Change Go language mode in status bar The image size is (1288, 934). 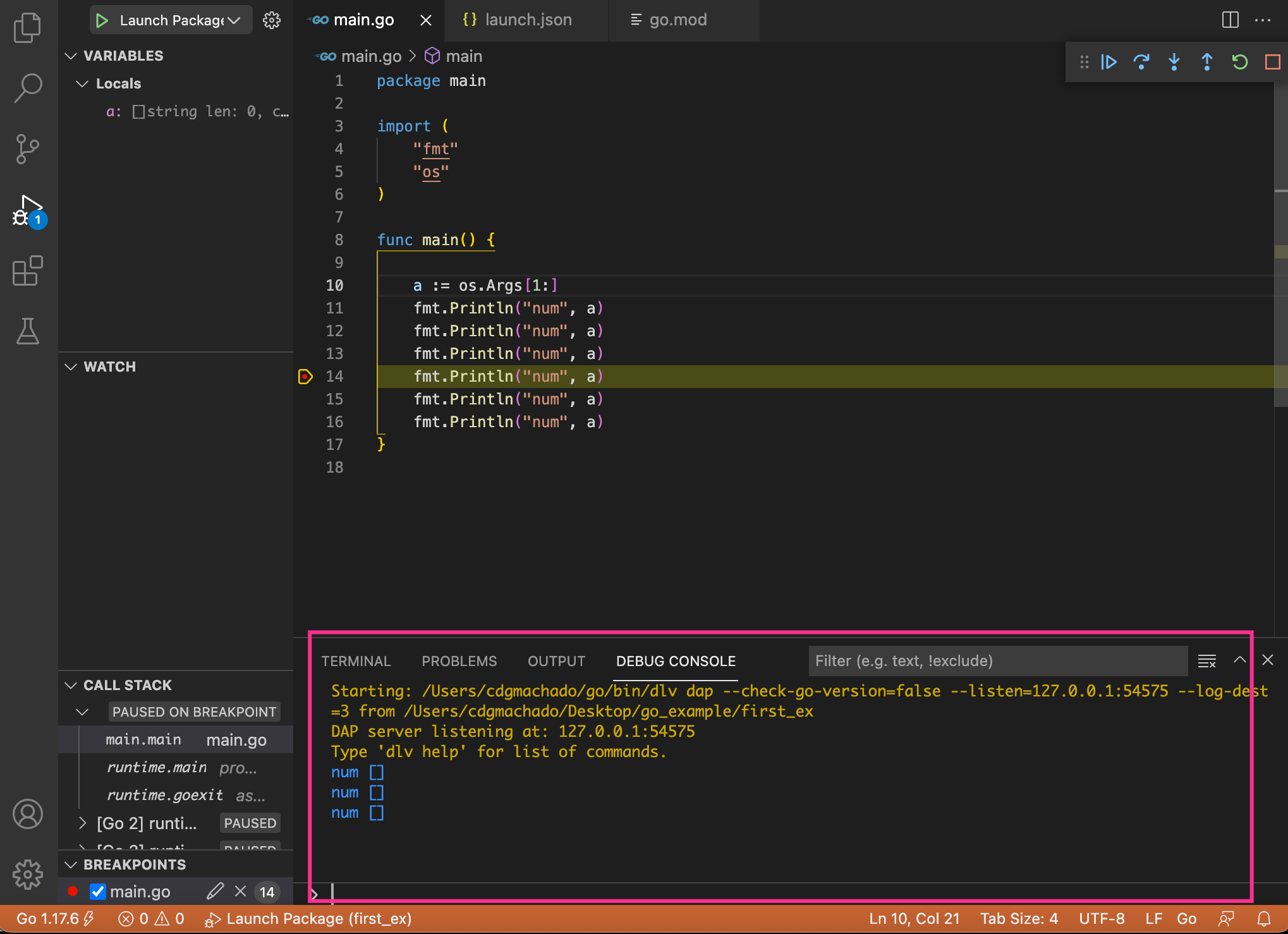(x=1186, y=919)
